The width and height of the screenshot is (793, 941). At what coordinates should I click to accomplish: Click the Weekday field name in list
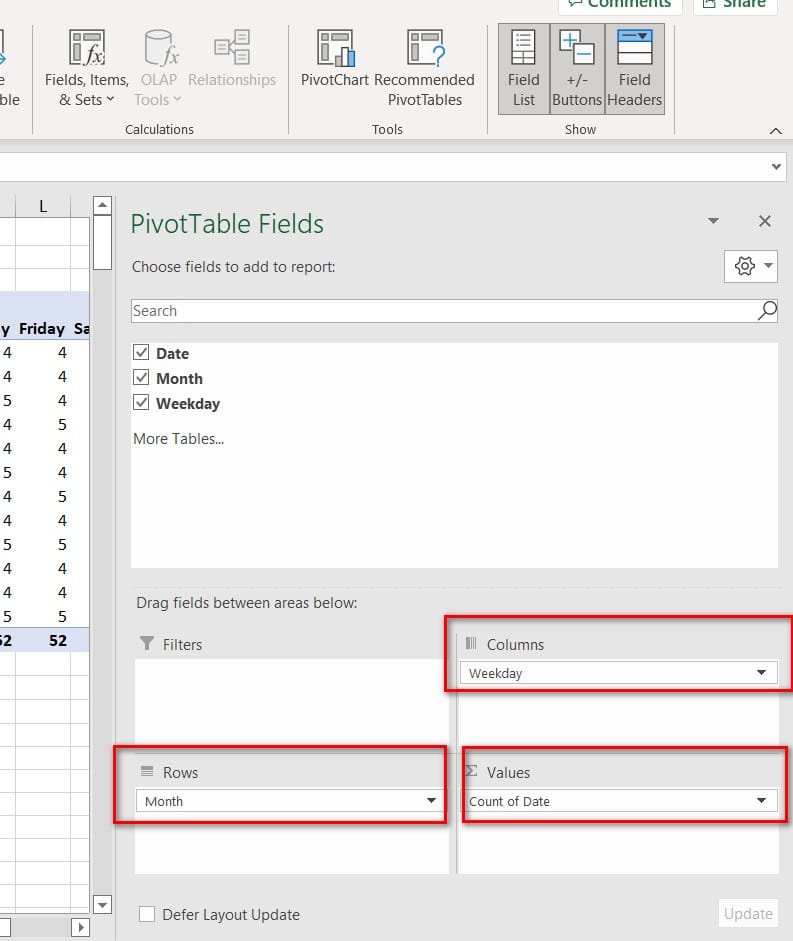pos(188,403)
